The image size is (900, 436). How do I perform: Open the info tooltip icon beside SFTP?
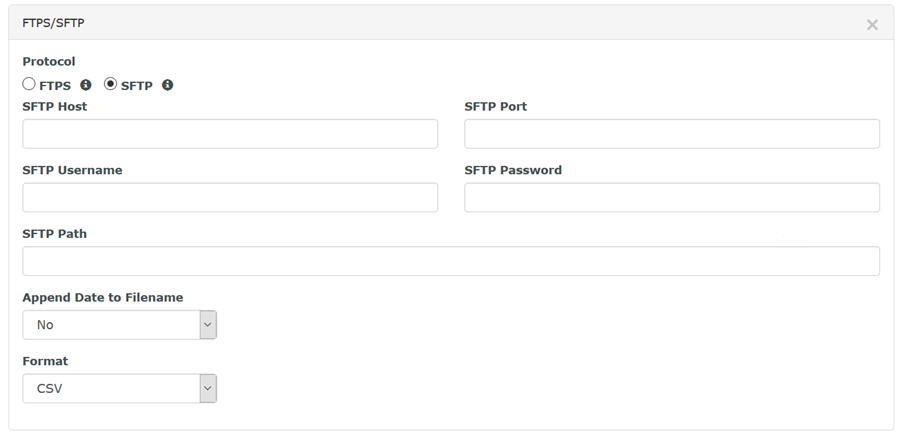[x=167, y=85]
